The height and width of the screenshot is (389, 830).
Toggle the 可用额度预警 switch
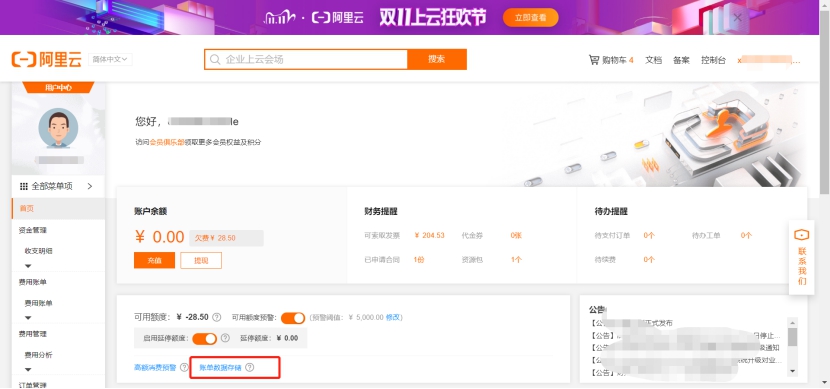pyautogui.click(x=293, y=318)
